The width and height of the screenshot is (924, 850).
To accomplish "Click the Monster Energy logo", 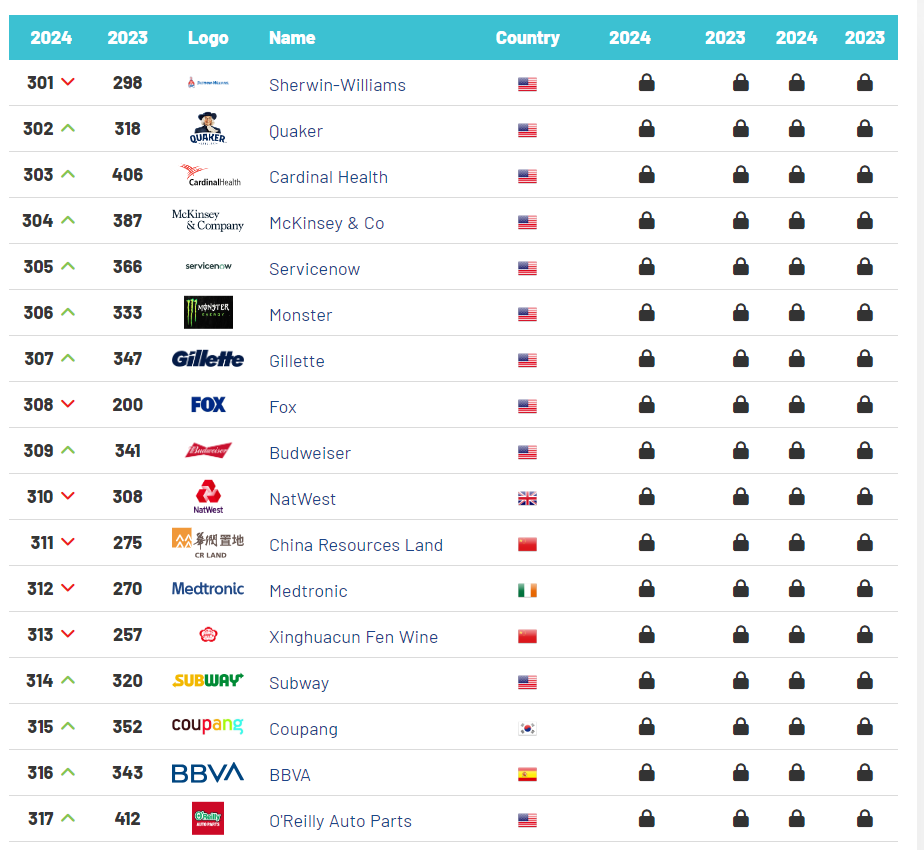I will 208,312.
